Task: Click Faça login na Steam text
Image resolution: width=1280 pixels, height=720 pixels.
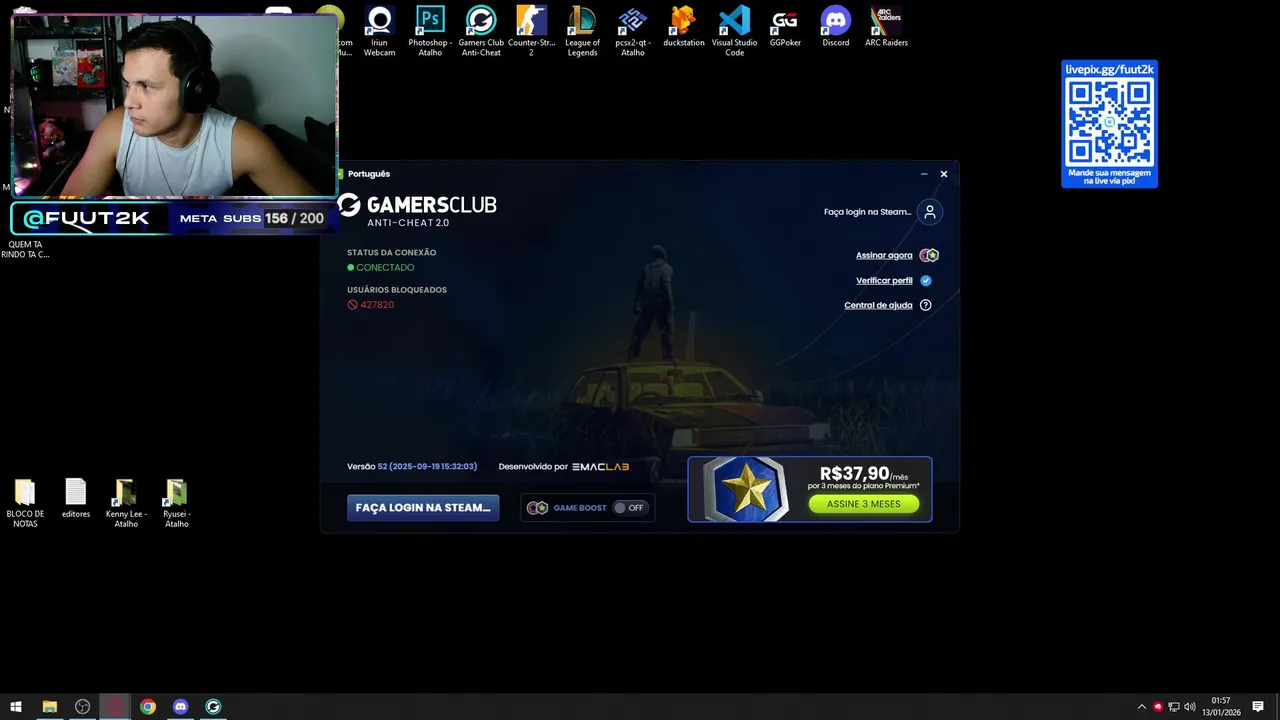Action: [868, 212]
